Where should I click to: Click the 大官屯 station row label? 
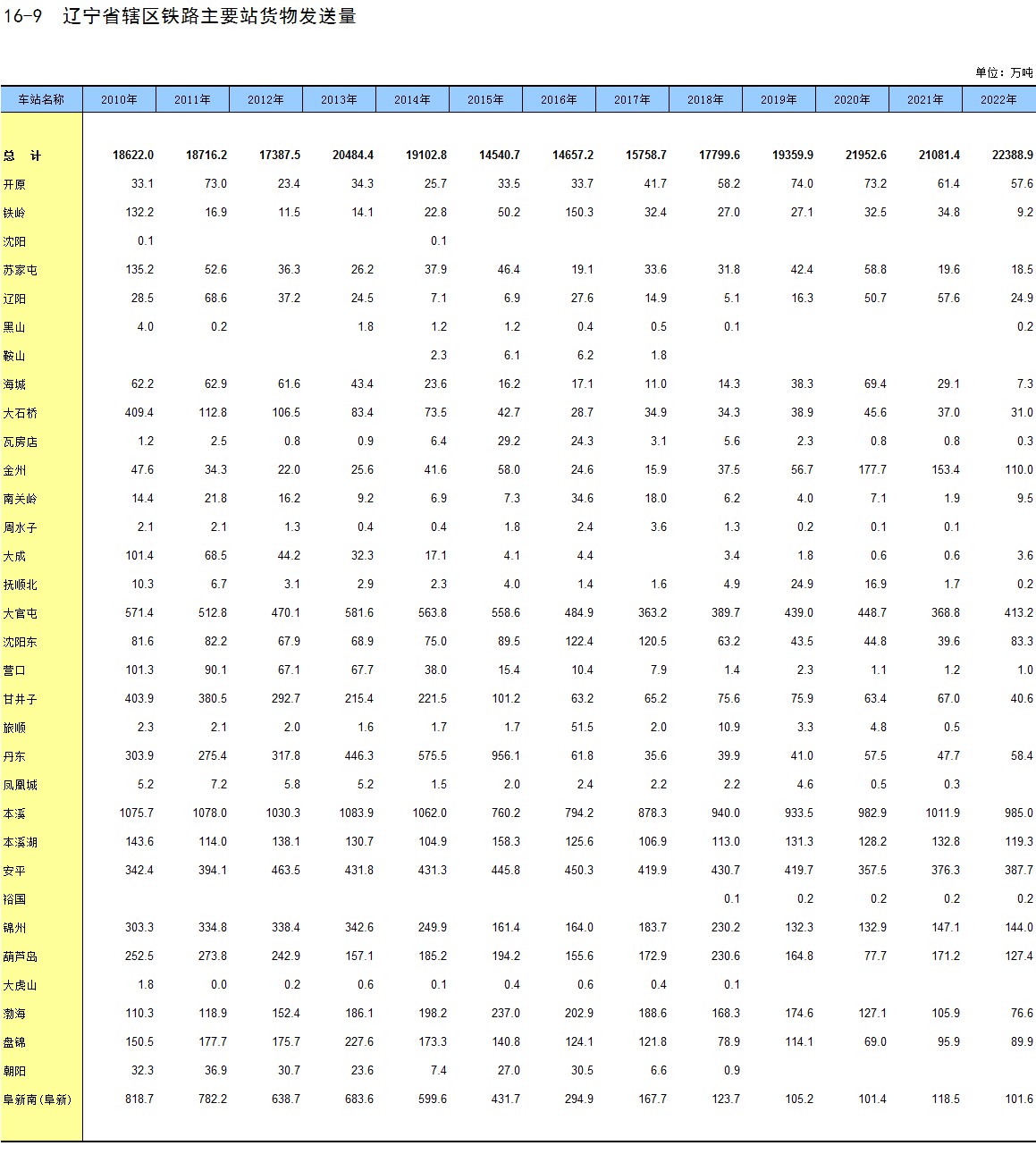[x=21, y=613]
